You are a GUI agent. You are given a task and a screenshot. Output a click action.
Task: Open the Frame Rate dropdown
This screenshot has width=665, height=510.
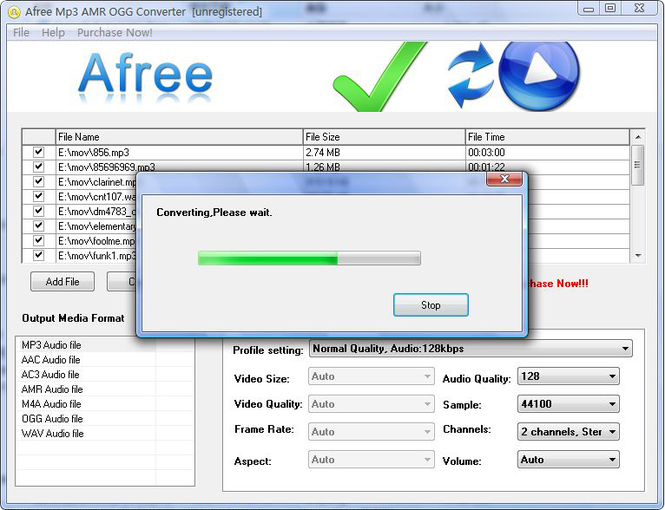[371, 432]
